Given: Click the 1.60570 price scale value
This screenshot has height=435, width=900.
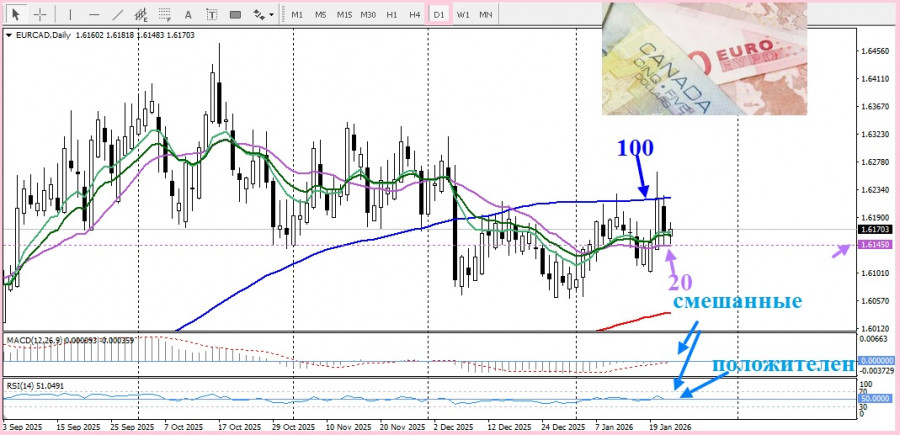Looking at the screenshot, I should [876, 301].
